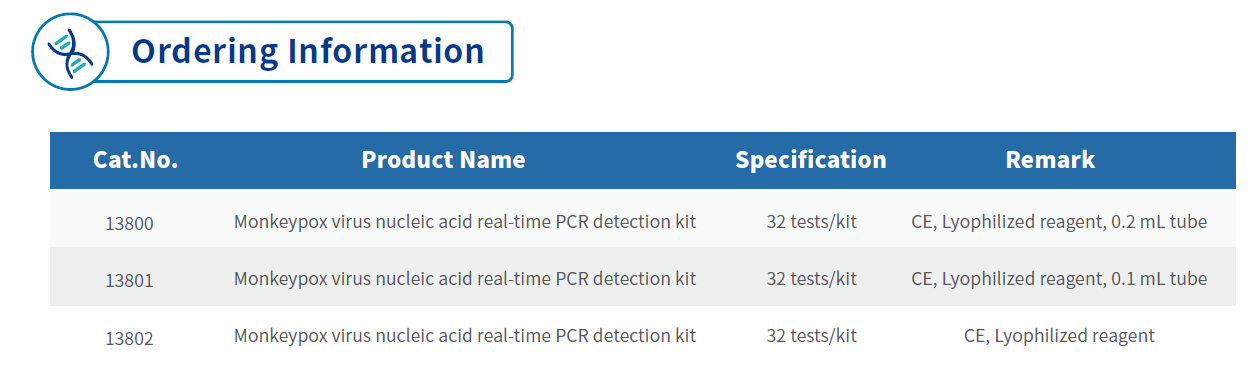Click the blue table header bar
Viewport: 1256px width, 370px height.
tap(643, 160)
